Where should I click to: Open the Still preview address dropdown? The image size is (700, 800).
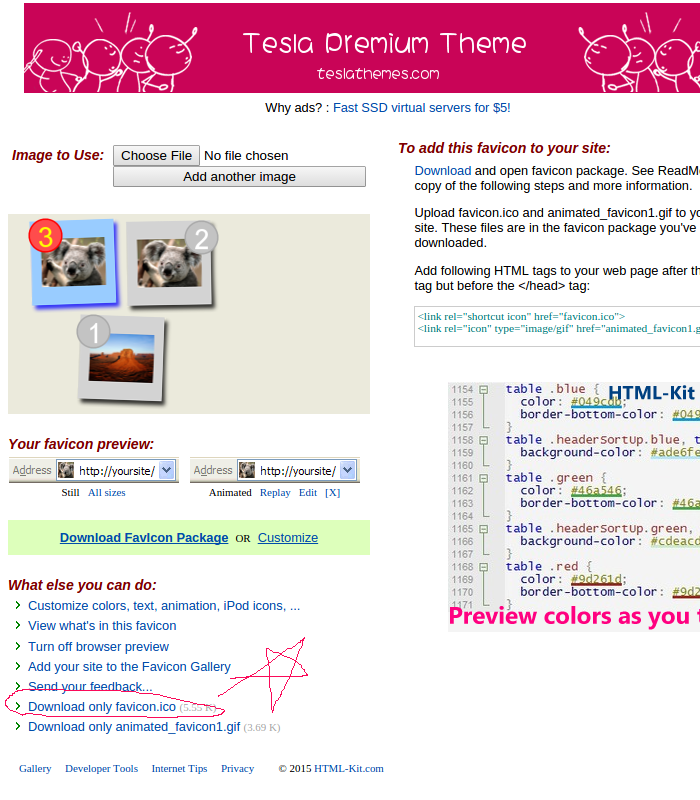point(167,470)
